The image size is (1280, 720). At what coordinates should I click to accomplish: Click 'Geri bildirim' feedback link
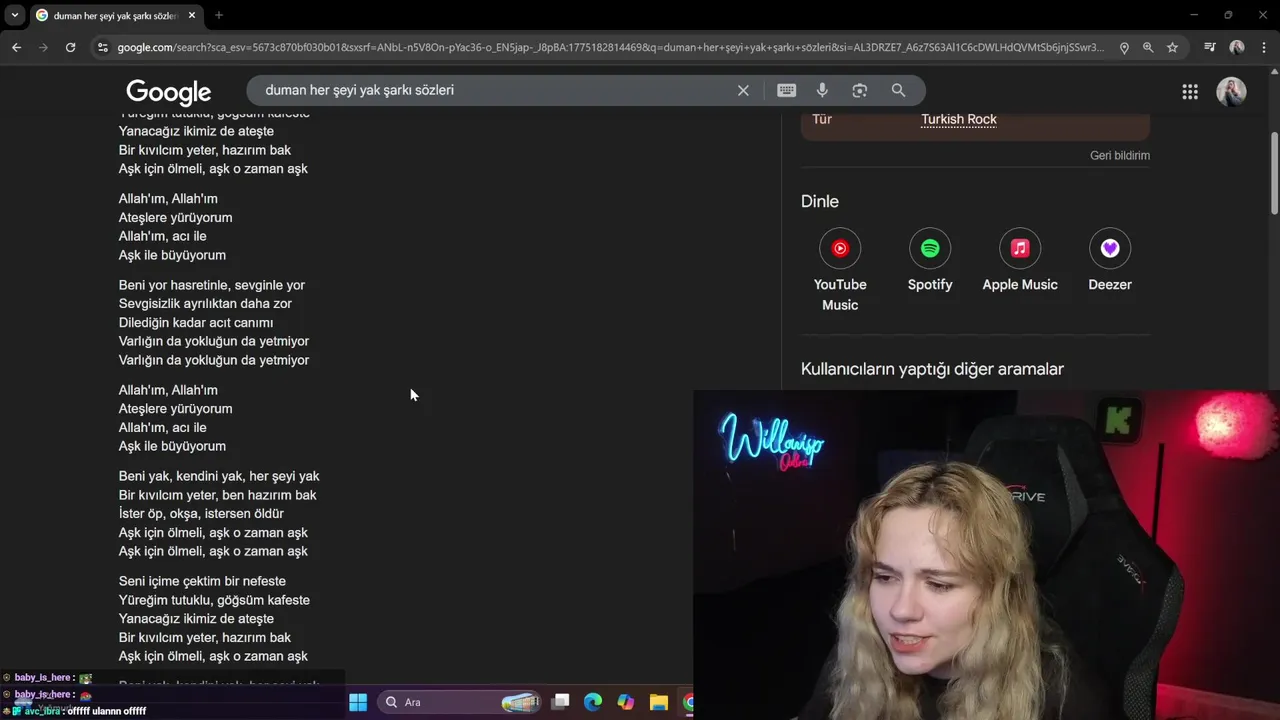[x=1120, y=155]
